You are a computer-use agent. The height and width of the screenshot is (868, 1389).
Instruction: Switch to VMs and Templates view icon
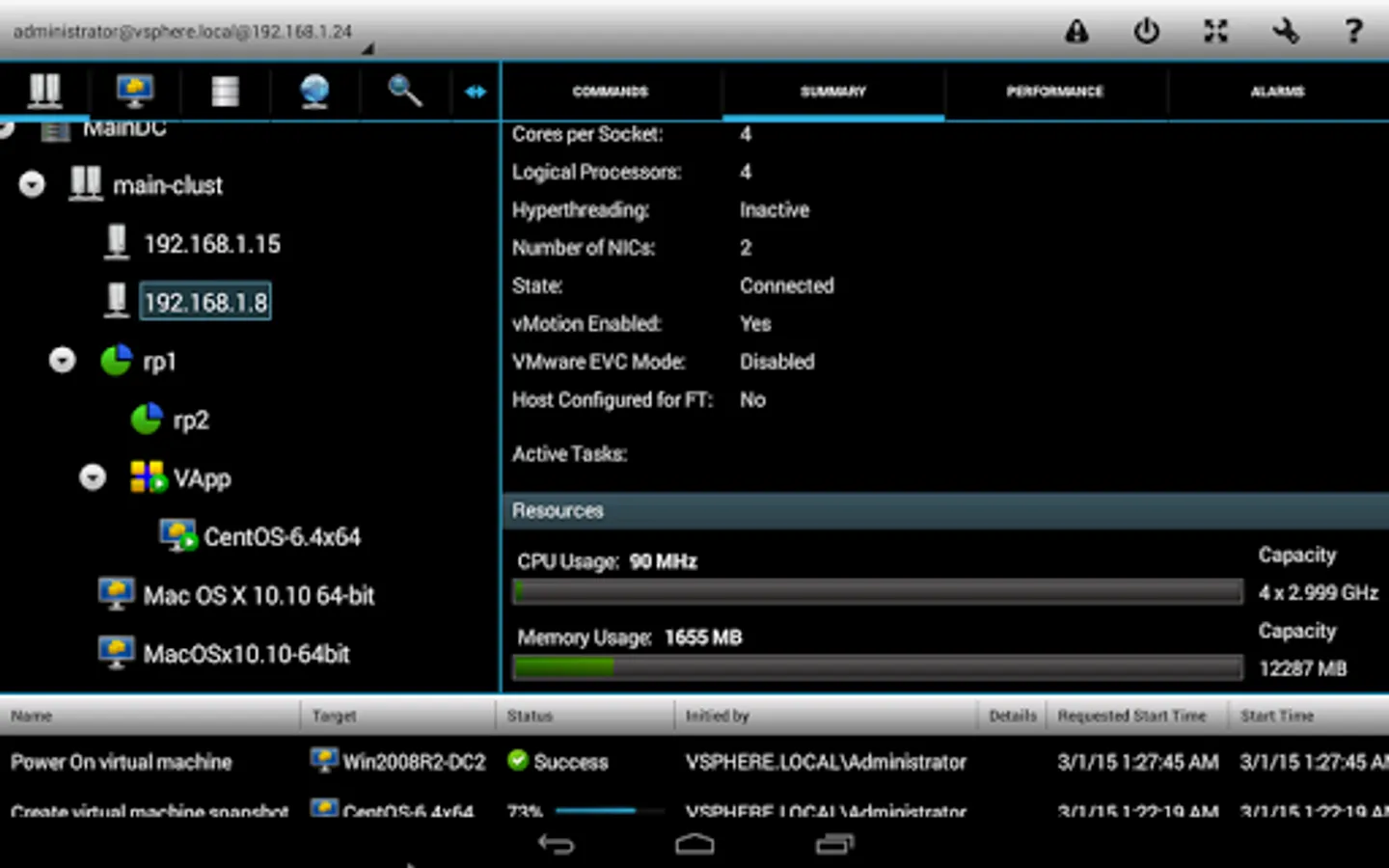pyautogui.click(x=135, y=91)
